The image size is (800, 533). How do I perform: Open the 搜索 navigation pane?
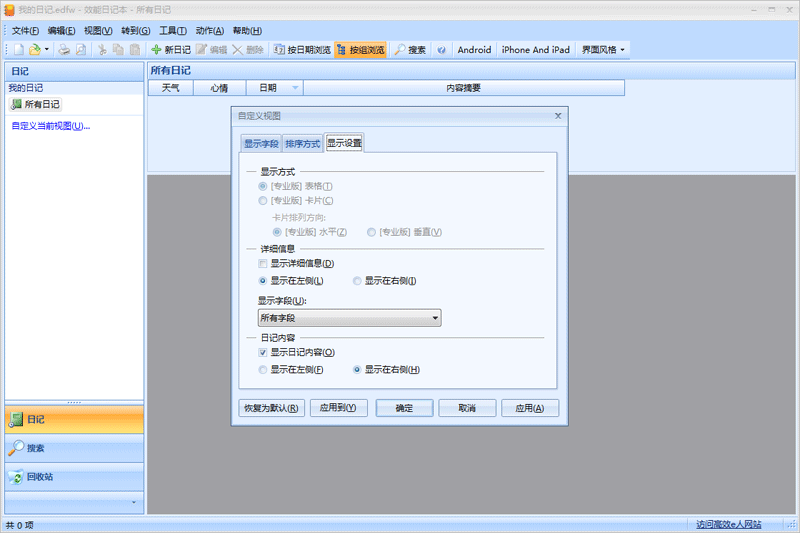click(x=74, y=448)
